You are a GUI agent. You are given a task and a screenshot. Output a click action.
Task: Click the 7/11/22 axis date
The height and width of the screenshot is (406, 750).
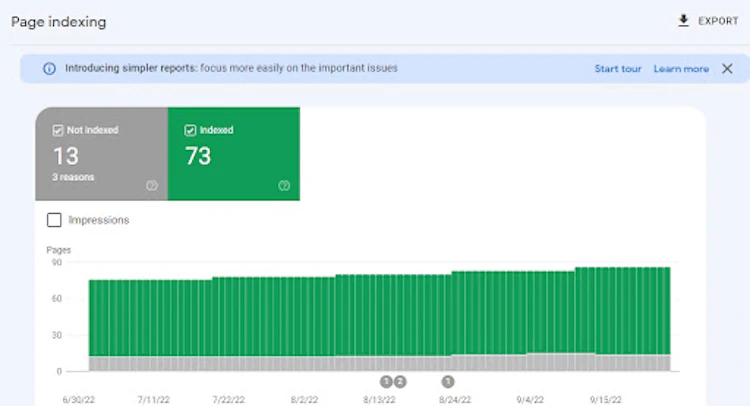(154, 400)
